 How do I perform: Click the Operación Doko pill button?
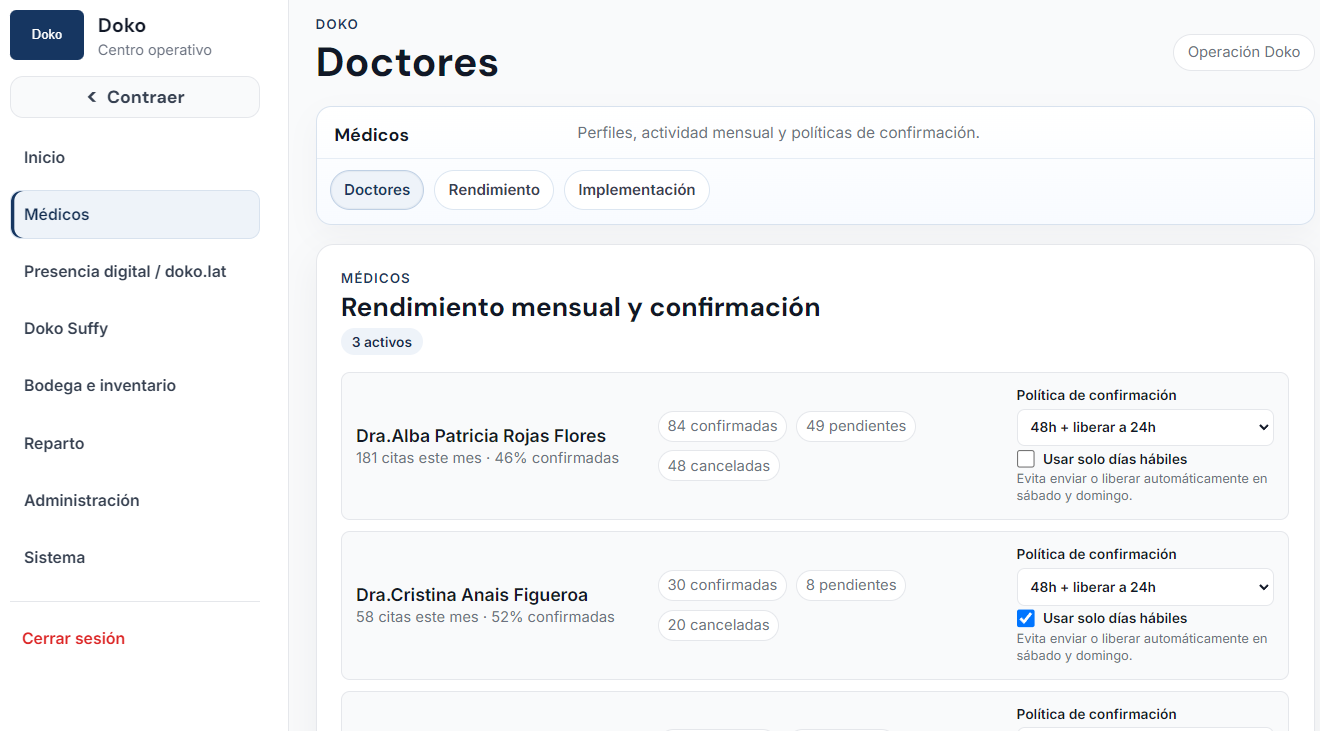coord(1244,52)
